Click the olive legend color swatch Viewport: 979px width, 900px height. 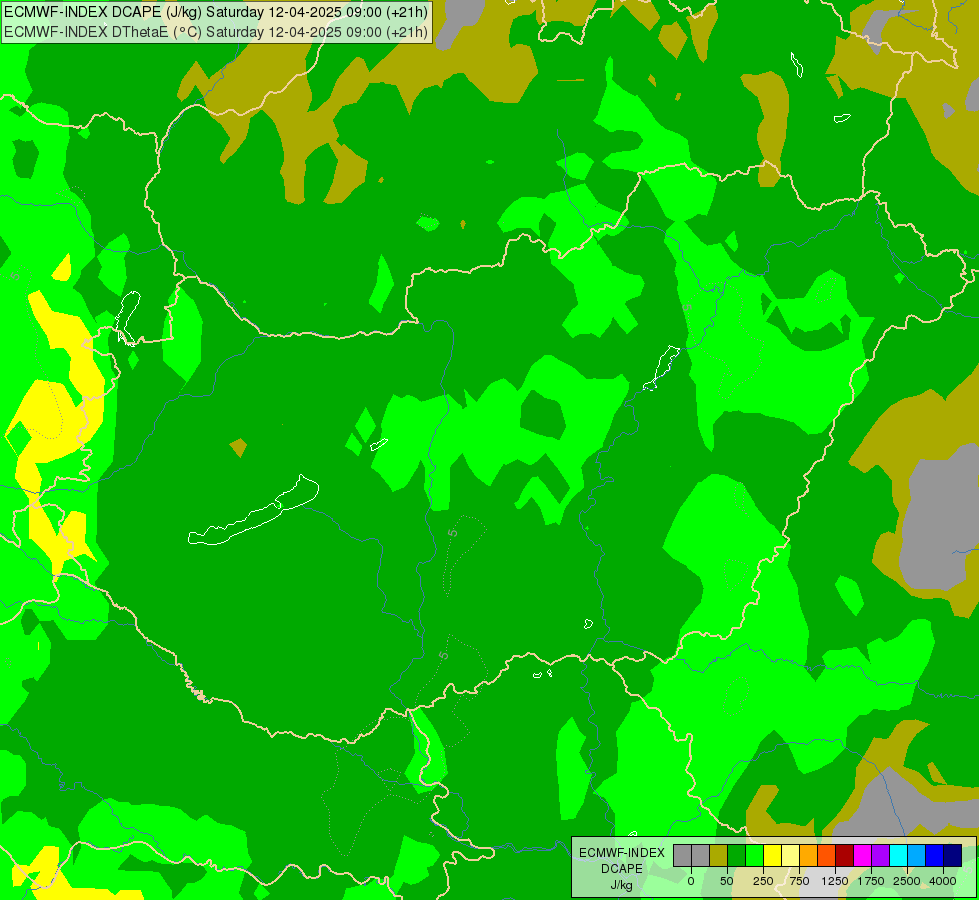(719, 855)
